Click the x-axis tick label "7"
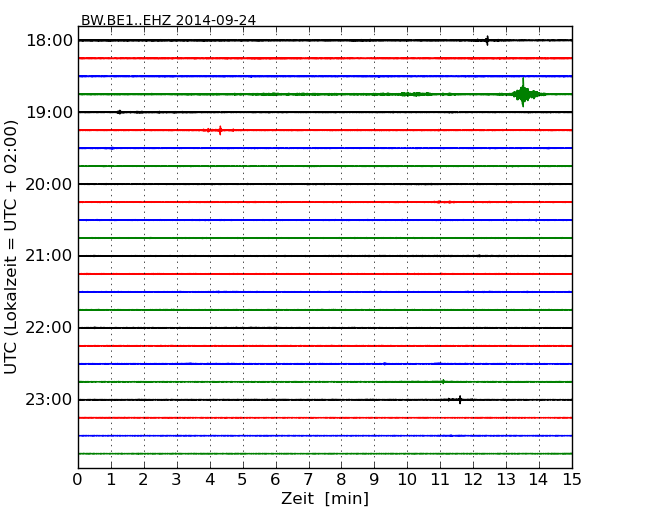The height and width of the screenshot is (520, 650). (308, 480)
